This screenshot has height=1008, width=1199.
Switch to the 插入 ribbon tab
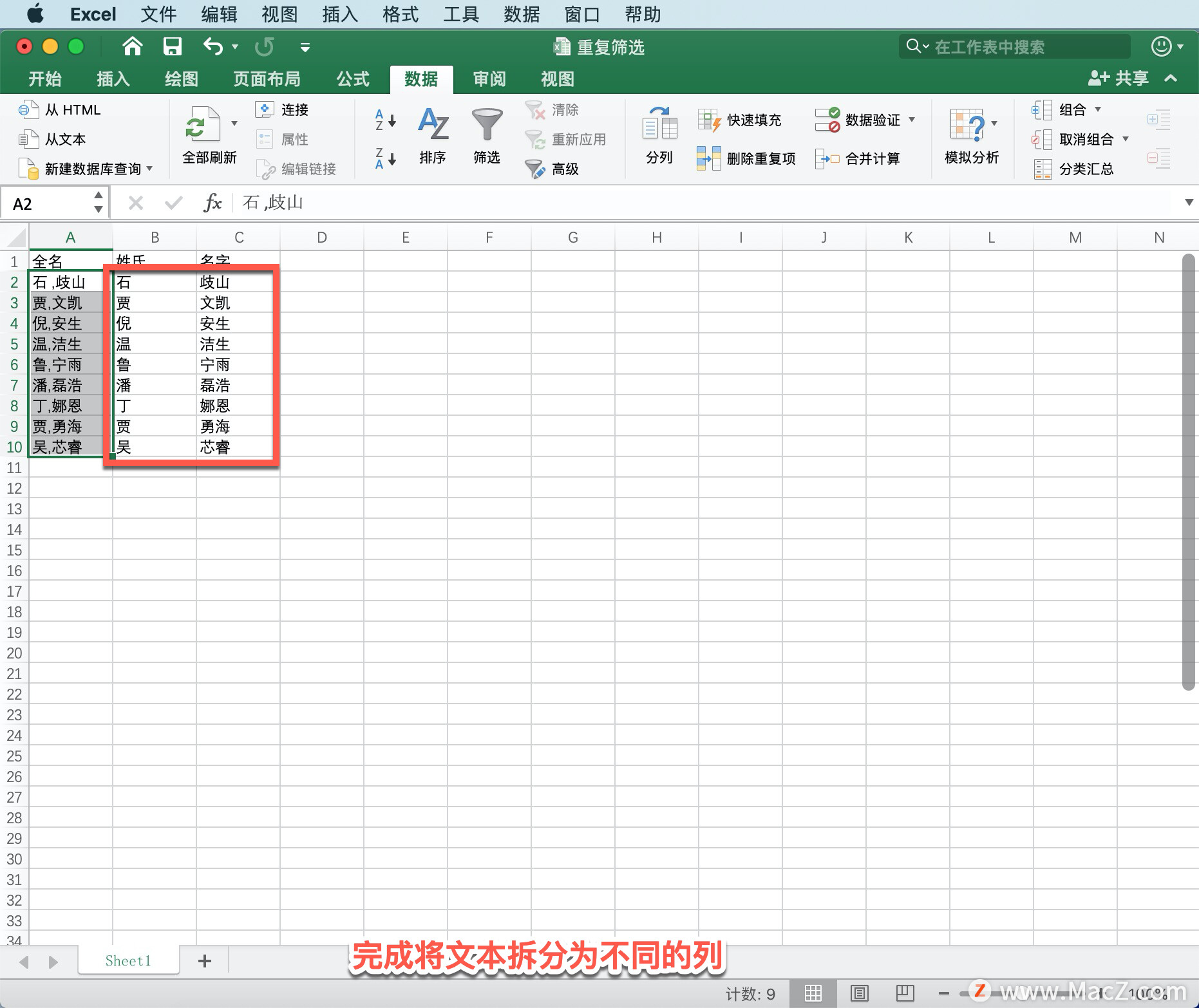point(113,79)
